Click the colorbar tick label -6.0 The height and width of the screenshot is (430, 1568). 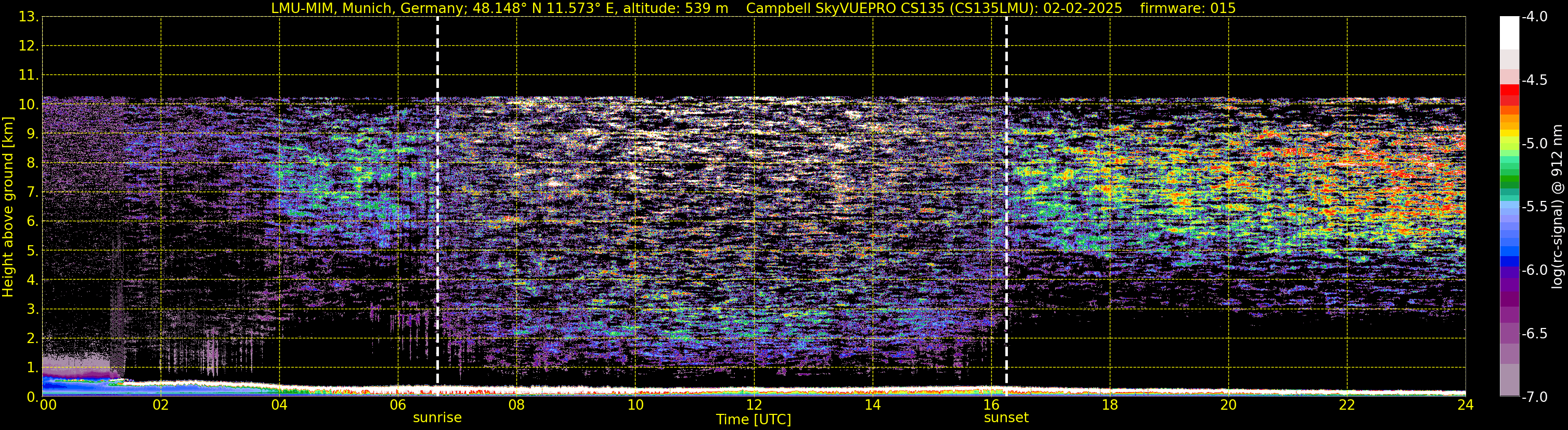(1534, 270)
